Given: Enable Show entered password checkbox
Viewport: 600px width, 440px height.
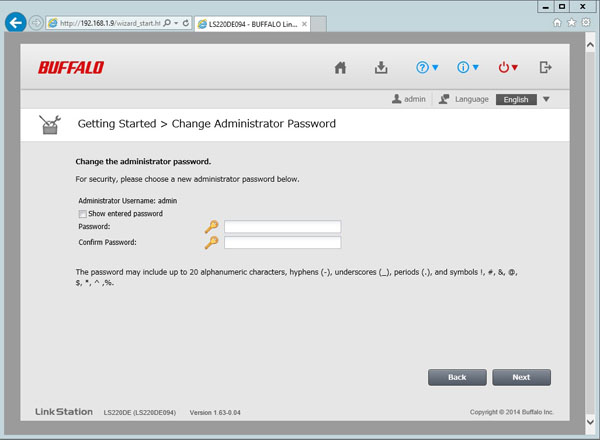Looking at the screenshot, I should pyautogui.click(x=82, y=214).
